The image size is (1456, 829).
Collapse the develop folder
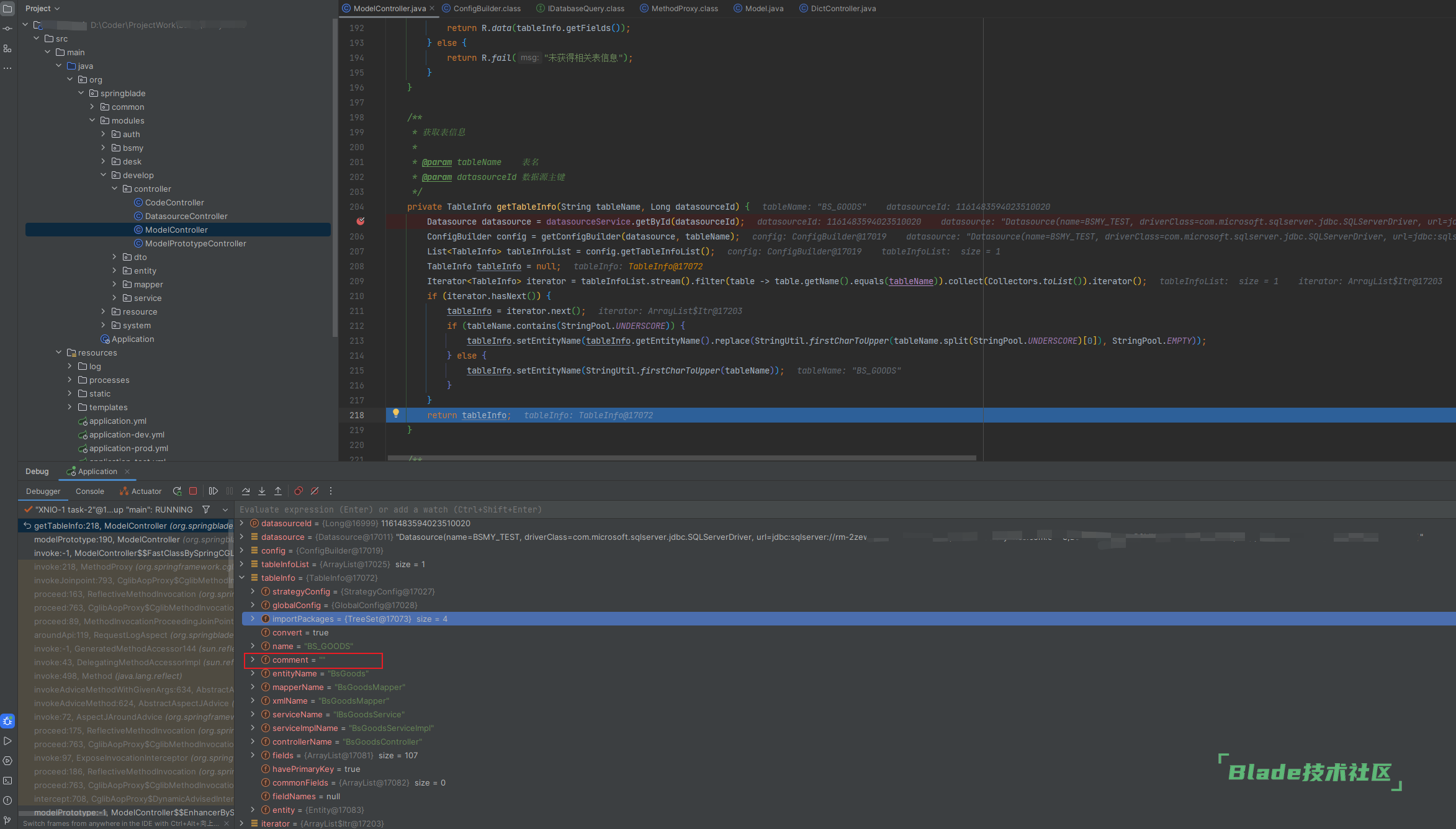tap(104, 175)
